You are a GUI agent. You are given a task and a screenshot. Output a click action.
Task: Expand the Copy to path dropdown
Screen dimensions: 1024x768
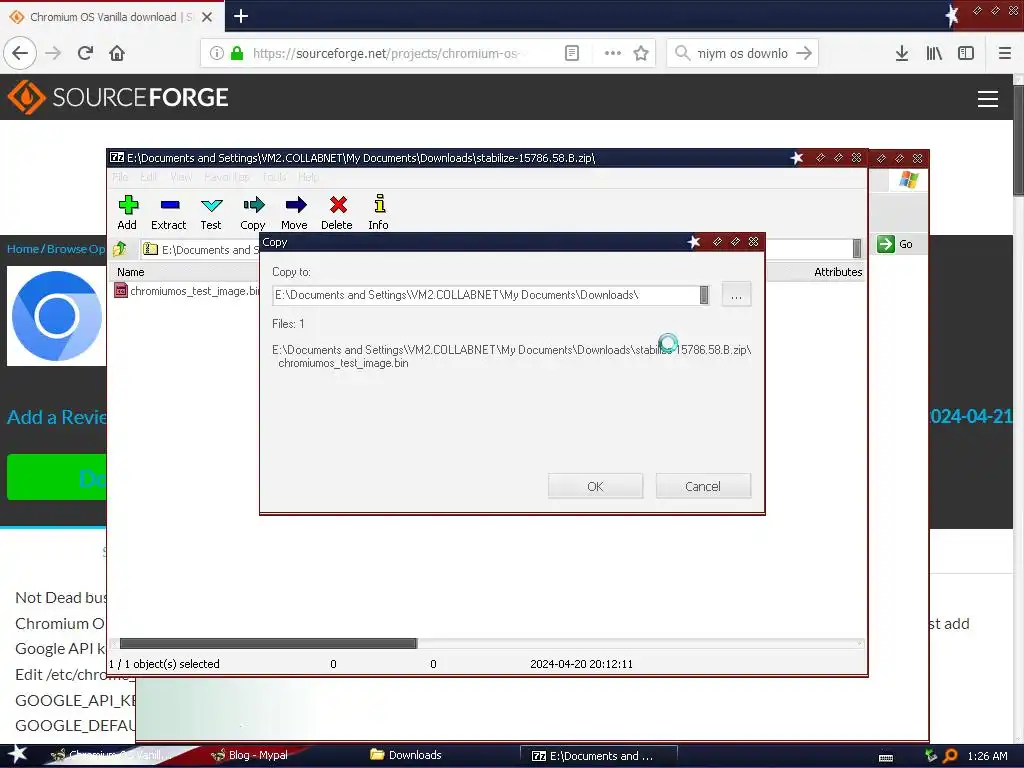tap(703, 295)
